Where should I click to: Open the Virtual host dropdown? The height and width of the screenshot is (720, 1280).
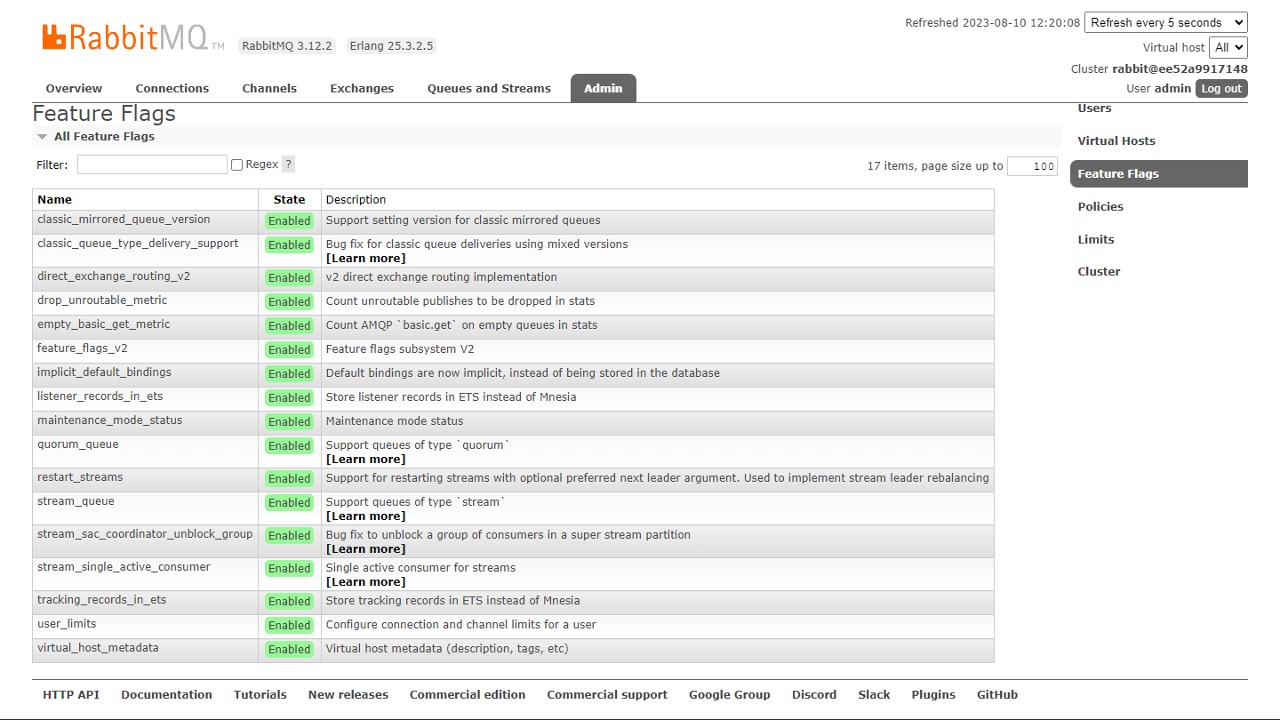tap(1228, 47)
